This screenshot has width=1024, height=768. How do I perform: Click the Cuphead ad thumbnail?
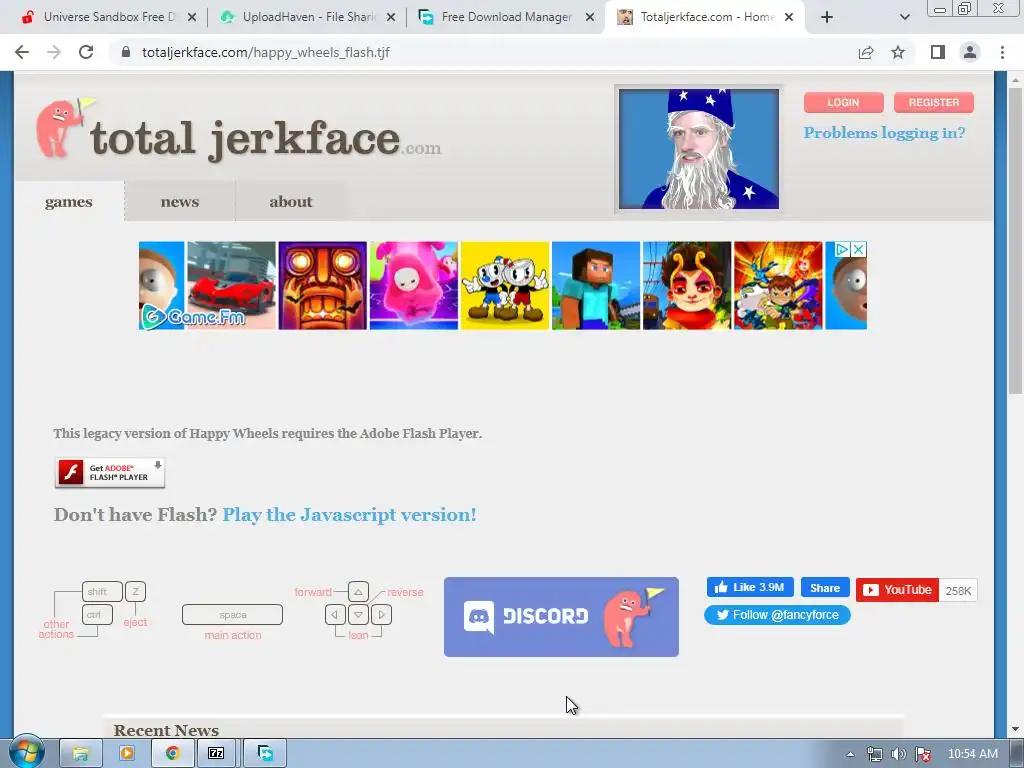click(505, 285)
